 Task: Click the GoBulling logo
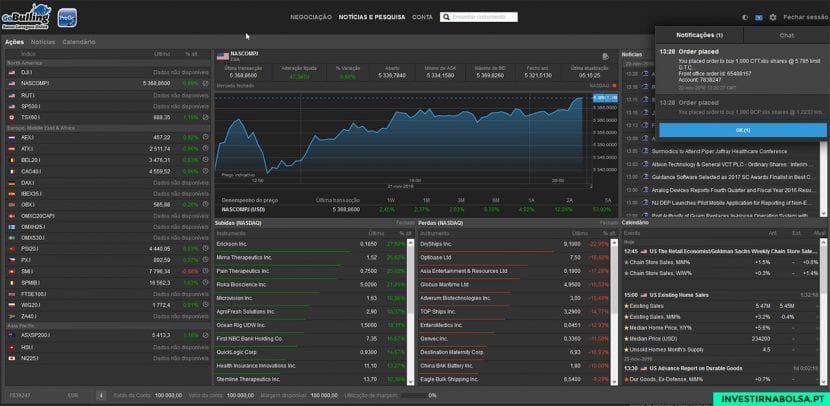[x=25, y=16]
